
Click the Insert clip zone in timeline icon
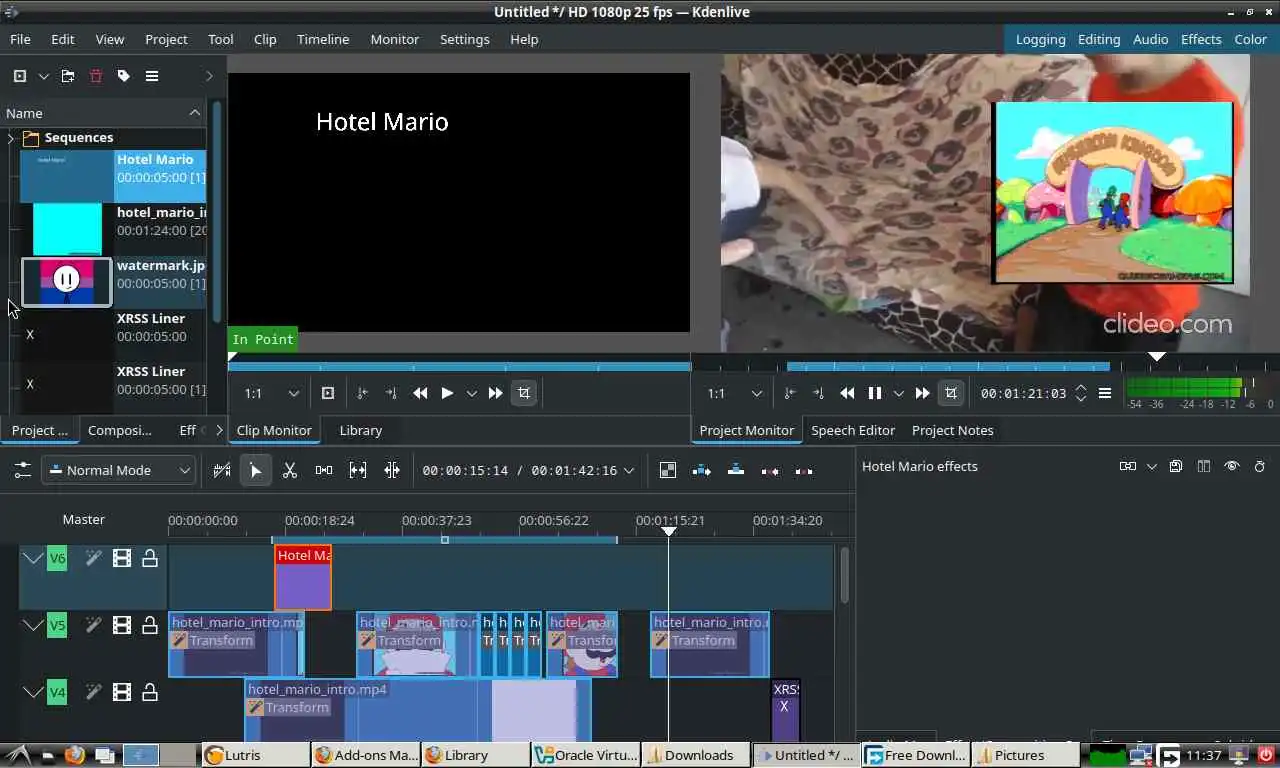(x=702, y=470)
